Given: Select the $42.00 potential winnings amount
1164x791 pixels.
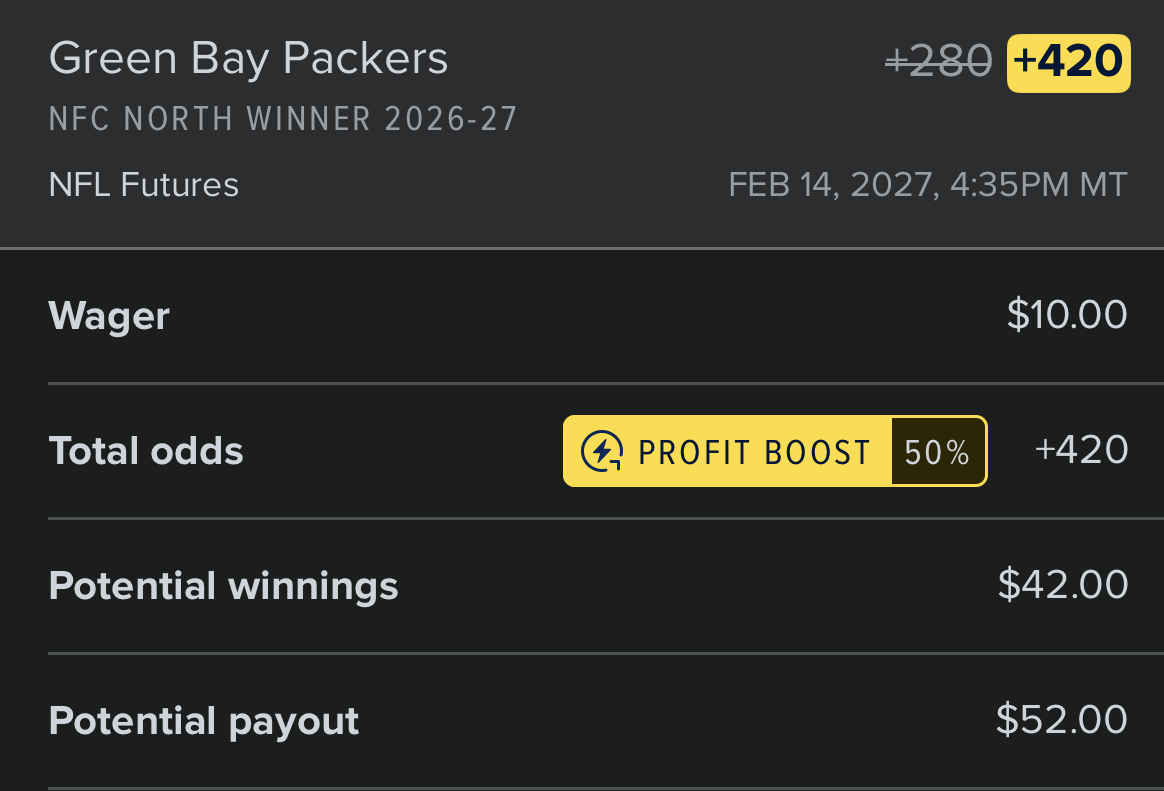Looking at the screenshot, I should click(1062, 584).
